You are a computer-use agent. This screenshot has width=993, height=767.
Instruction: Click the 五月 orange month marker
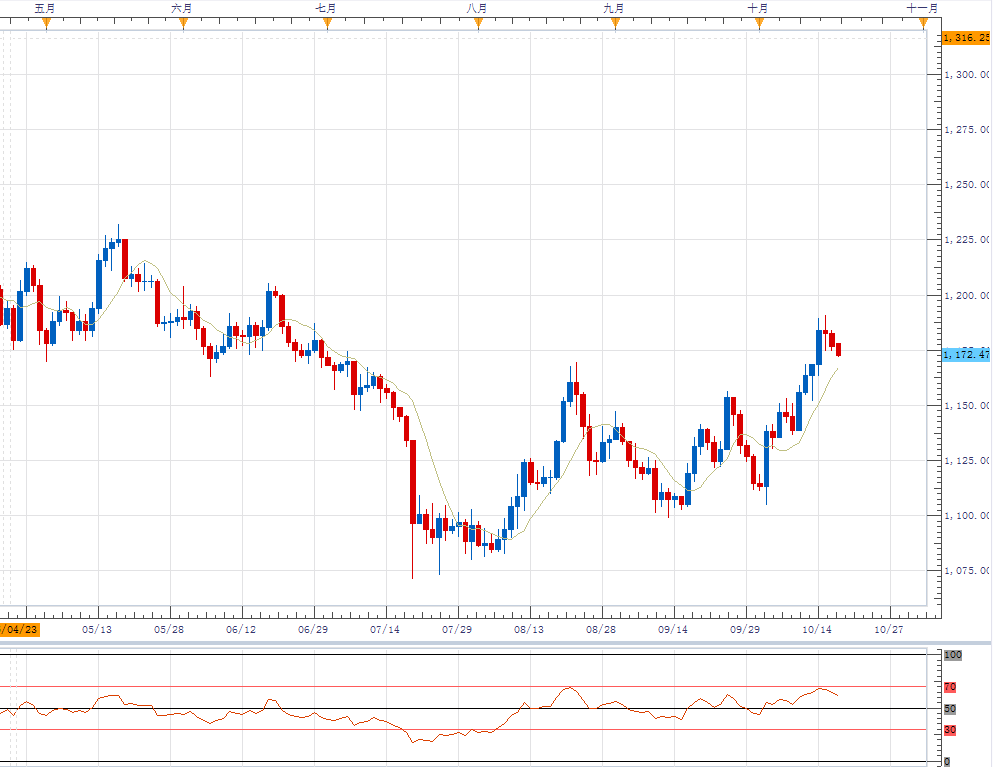click(x=46, y=23)
